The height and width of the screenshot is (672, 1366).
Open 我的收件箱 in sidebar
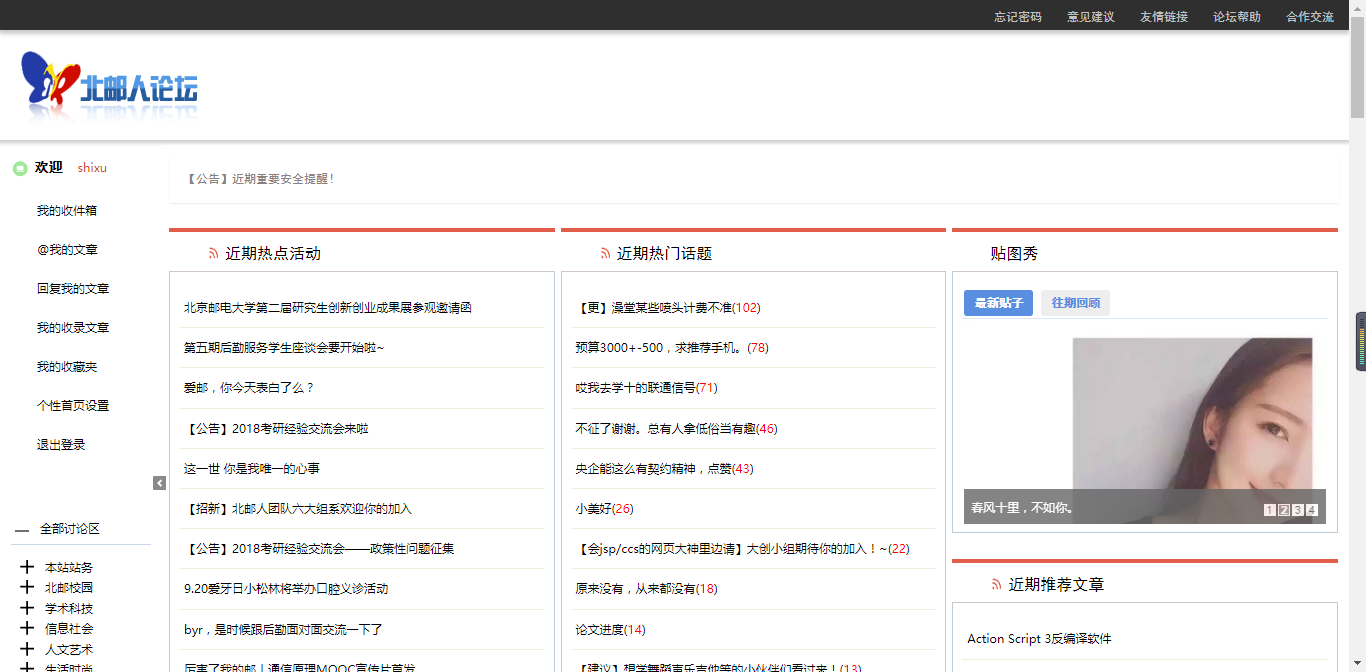pos(67,211)
